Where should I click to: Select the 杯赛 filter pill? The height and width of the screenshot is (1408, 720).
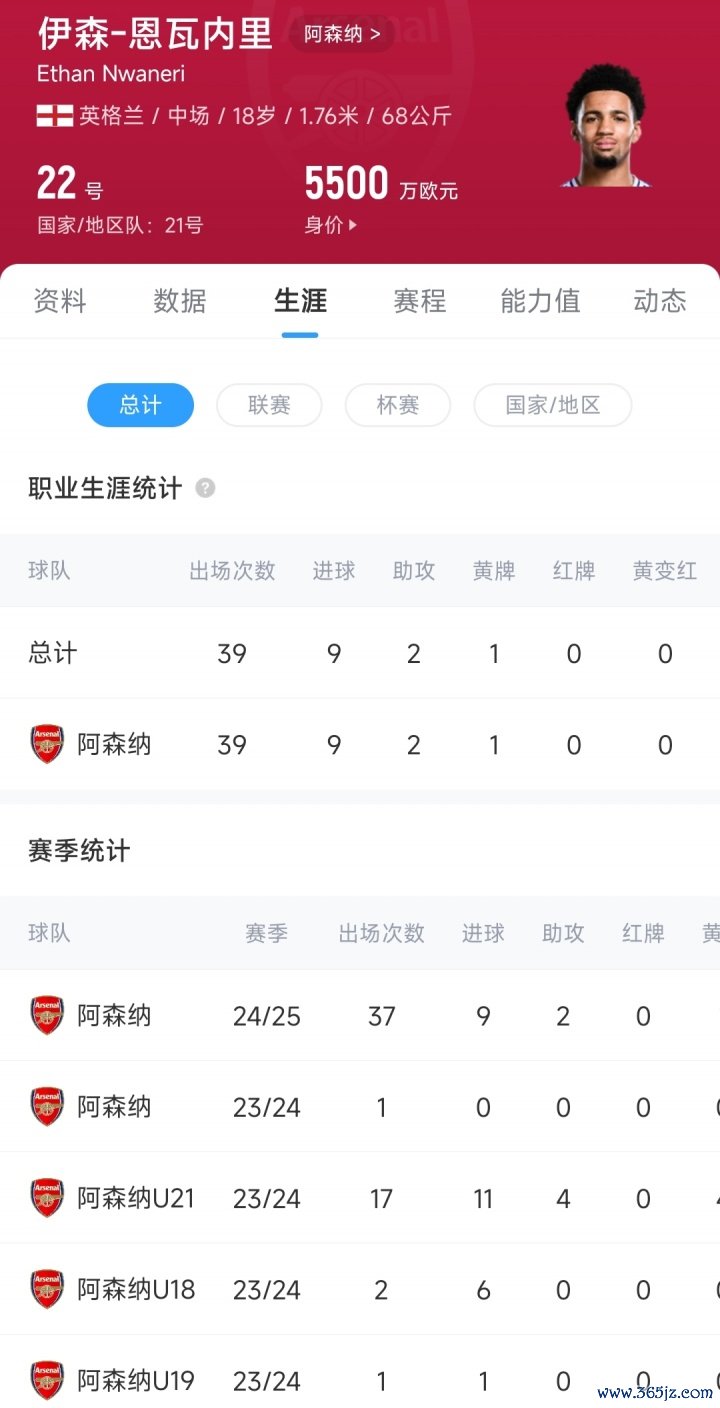tap(397, 405)
